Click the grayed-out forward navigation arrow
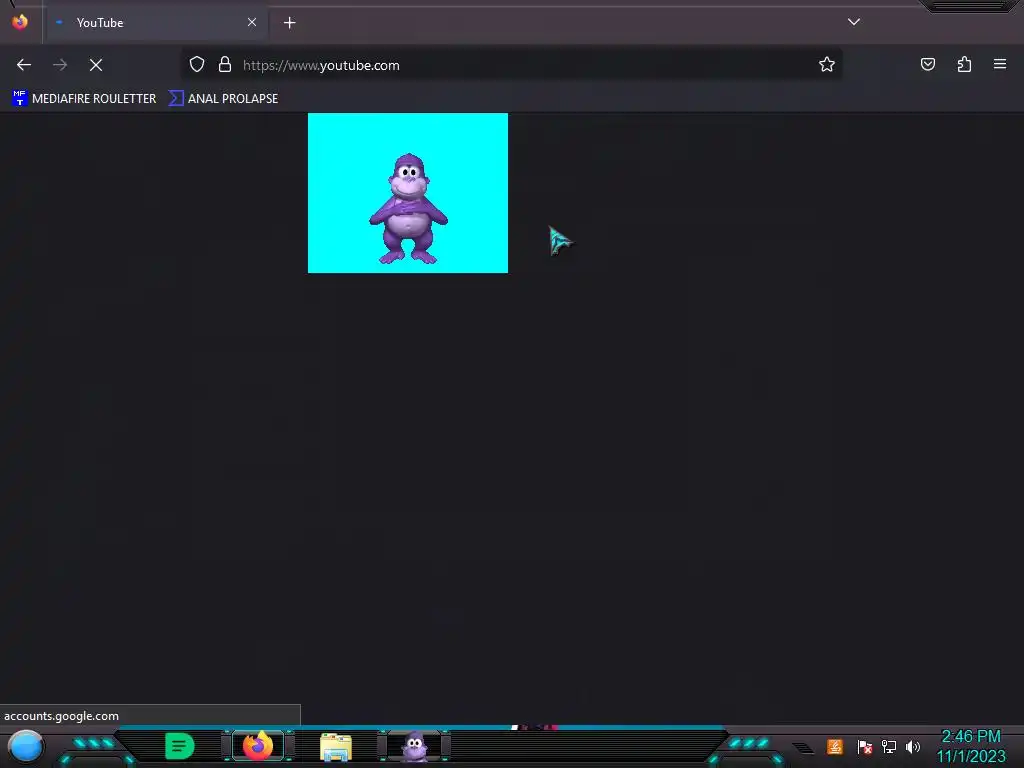Viewport: 1024px width, 768px height. [x=60, y=65]
